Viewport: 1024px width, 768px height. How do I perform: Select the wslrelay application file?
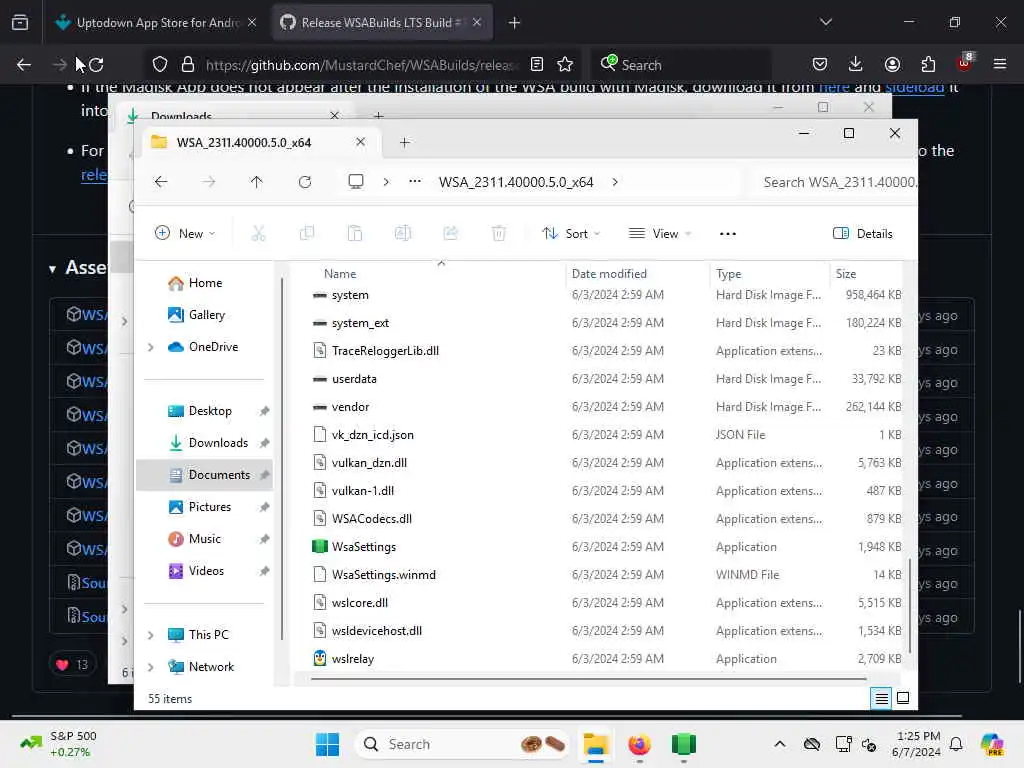click(353, 658)
